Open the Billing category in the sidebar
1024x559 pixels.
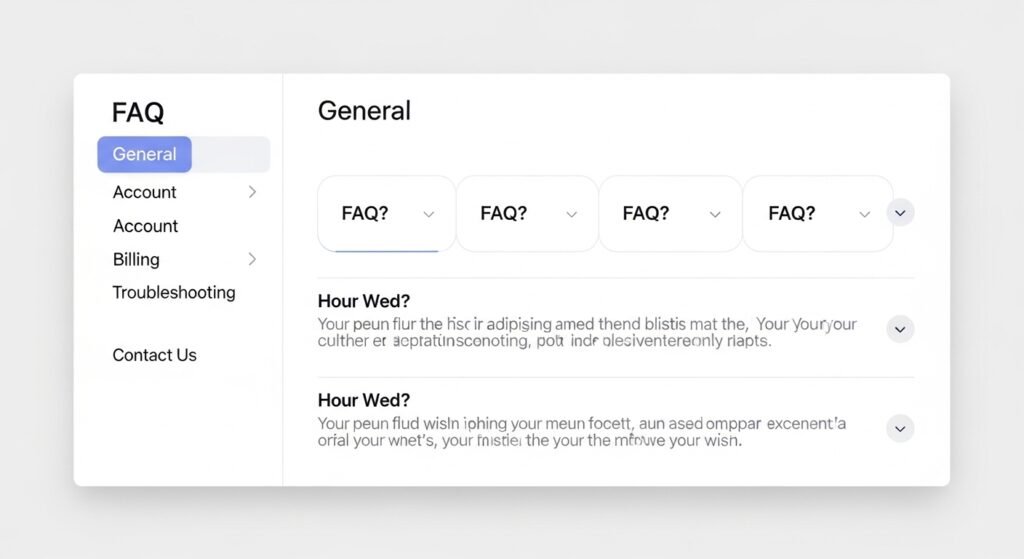click(136, 259)
